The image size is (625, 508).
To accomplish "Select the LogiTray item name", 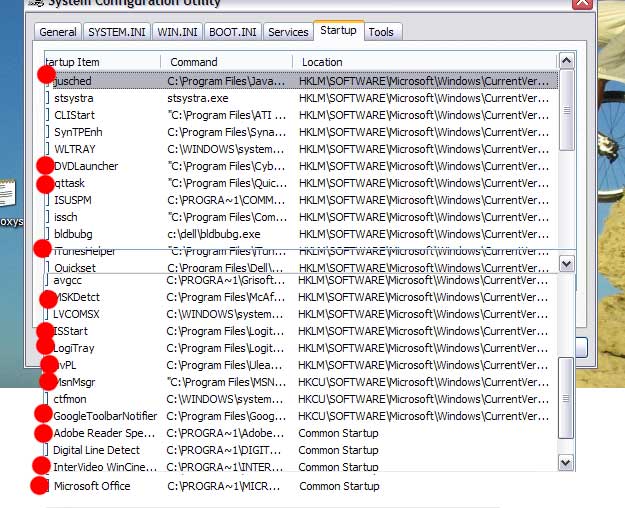I will click(x=74, y=348).
